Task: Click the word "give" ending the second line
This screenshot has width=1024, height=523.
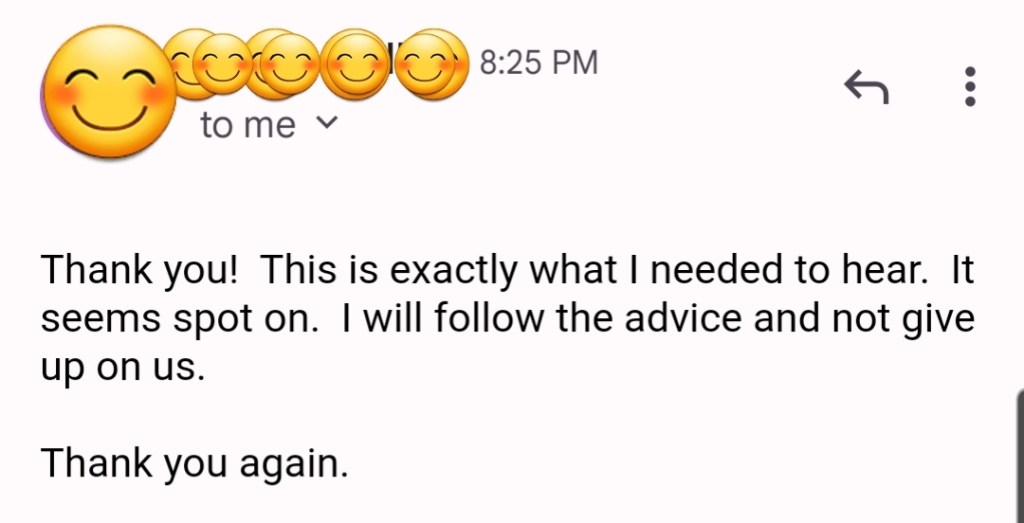Action: point(939,318)
